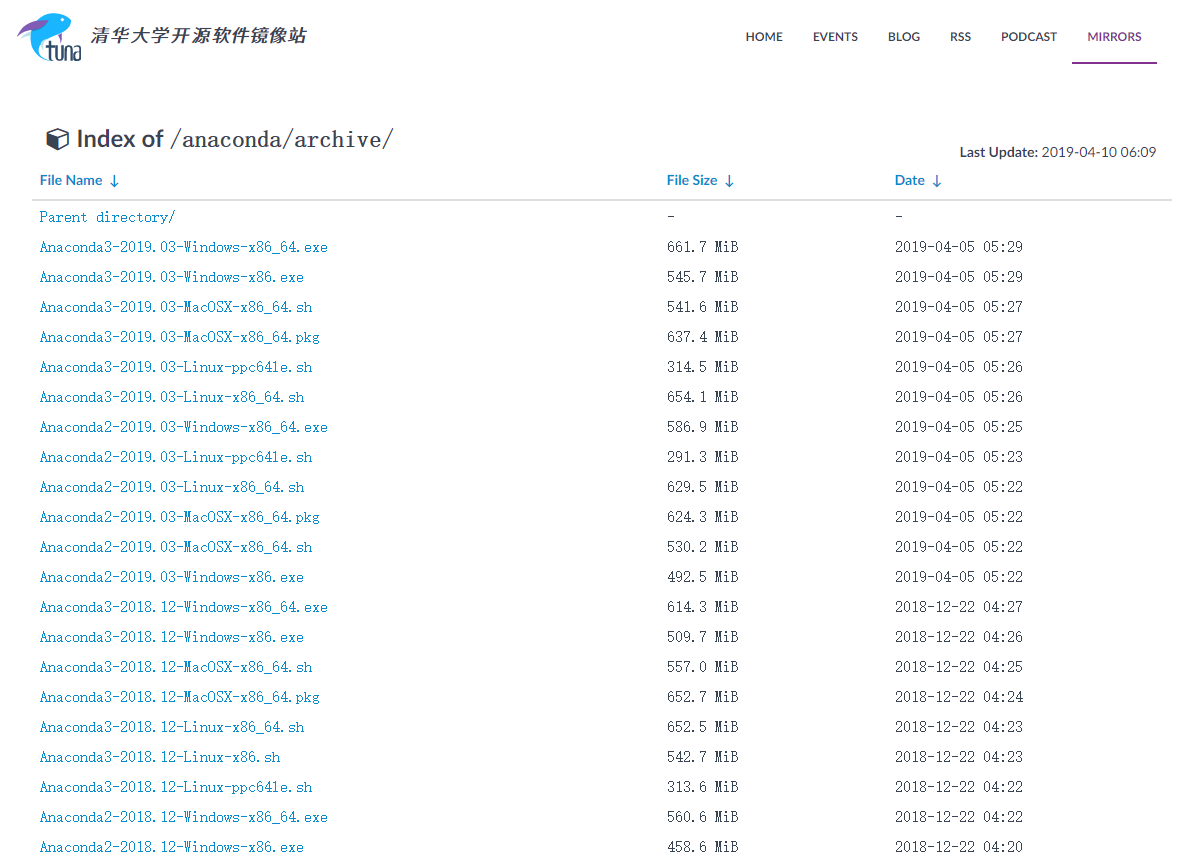Click the File Size column header
The image size is (1193, 862).
point(692,180)
